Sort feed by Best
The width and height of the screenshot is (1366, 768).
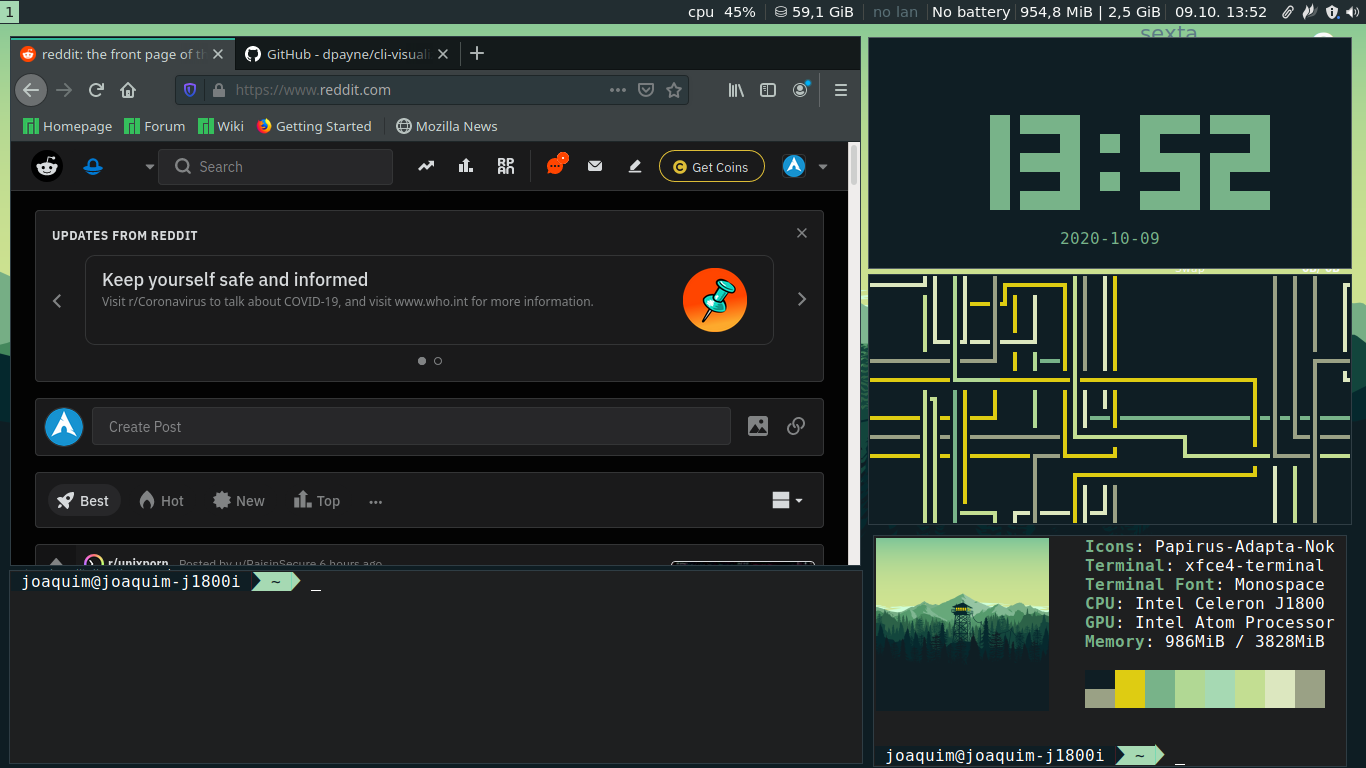[x=84, y=501]
